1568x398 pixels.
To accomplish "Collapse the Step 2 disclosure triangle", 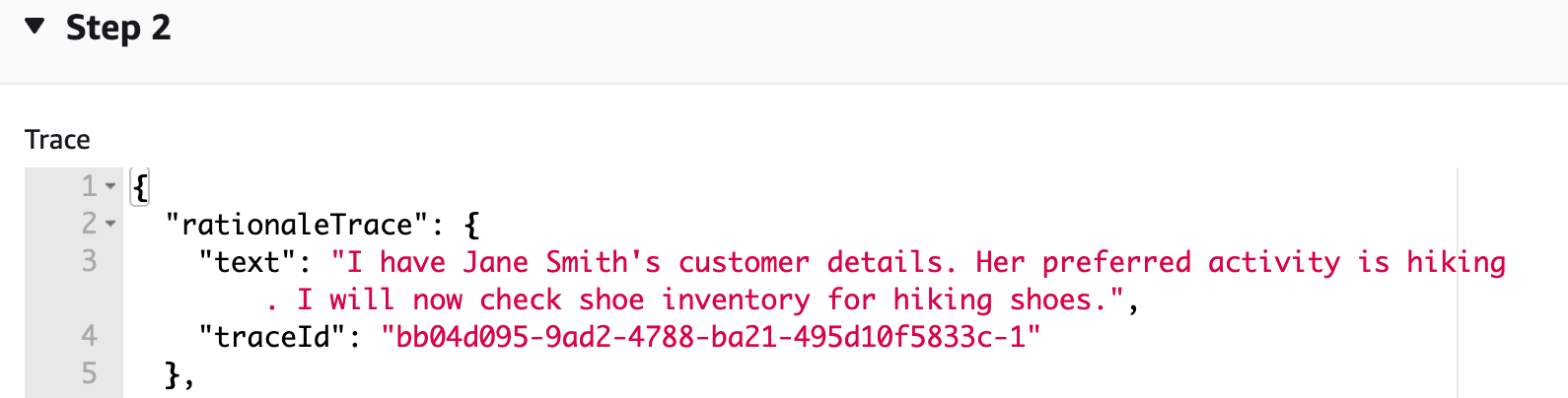I will (36, 27).
